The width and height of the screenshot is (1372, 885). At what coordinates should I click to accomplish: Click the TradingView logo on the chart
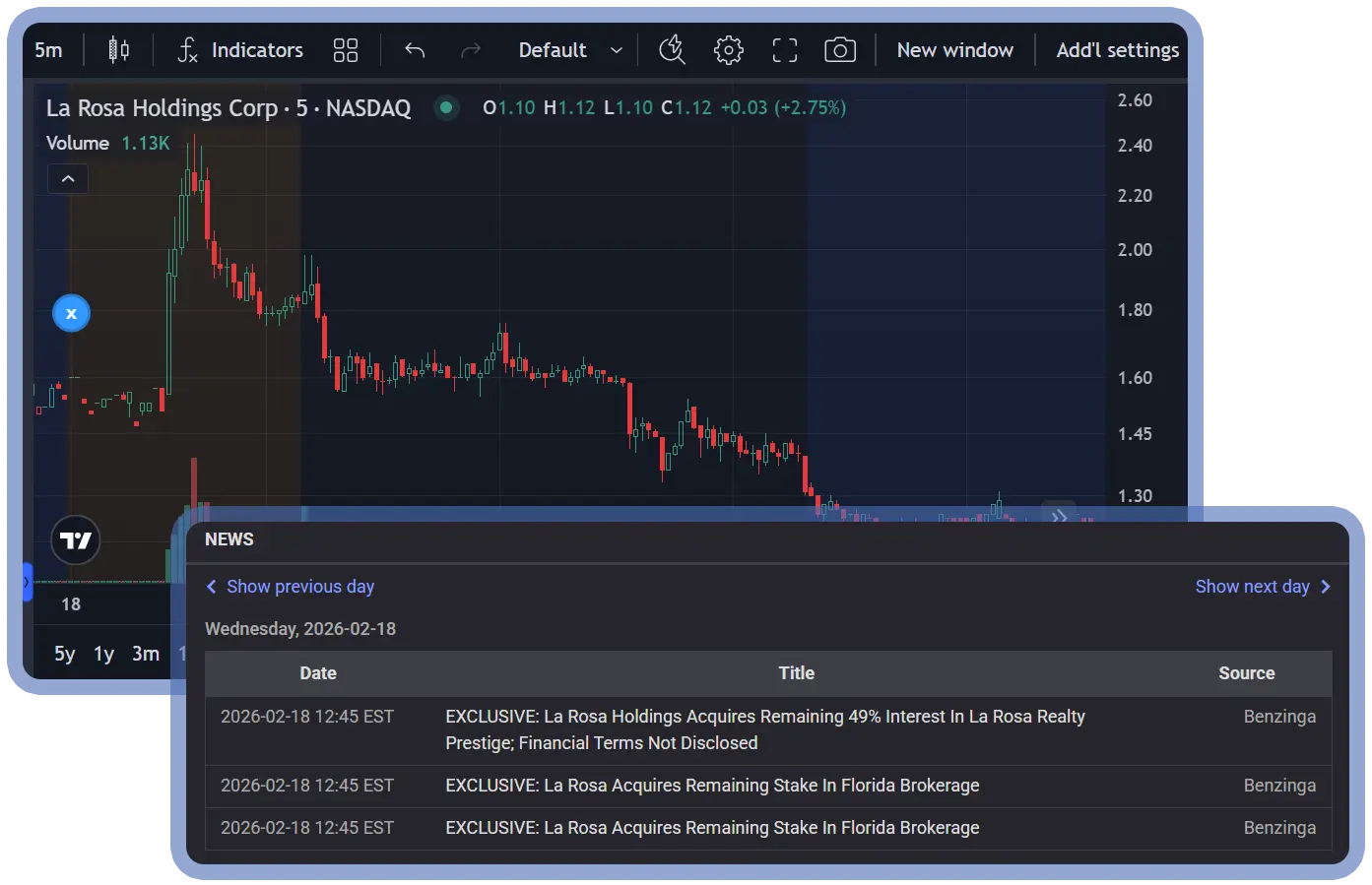tap(75, 540)
